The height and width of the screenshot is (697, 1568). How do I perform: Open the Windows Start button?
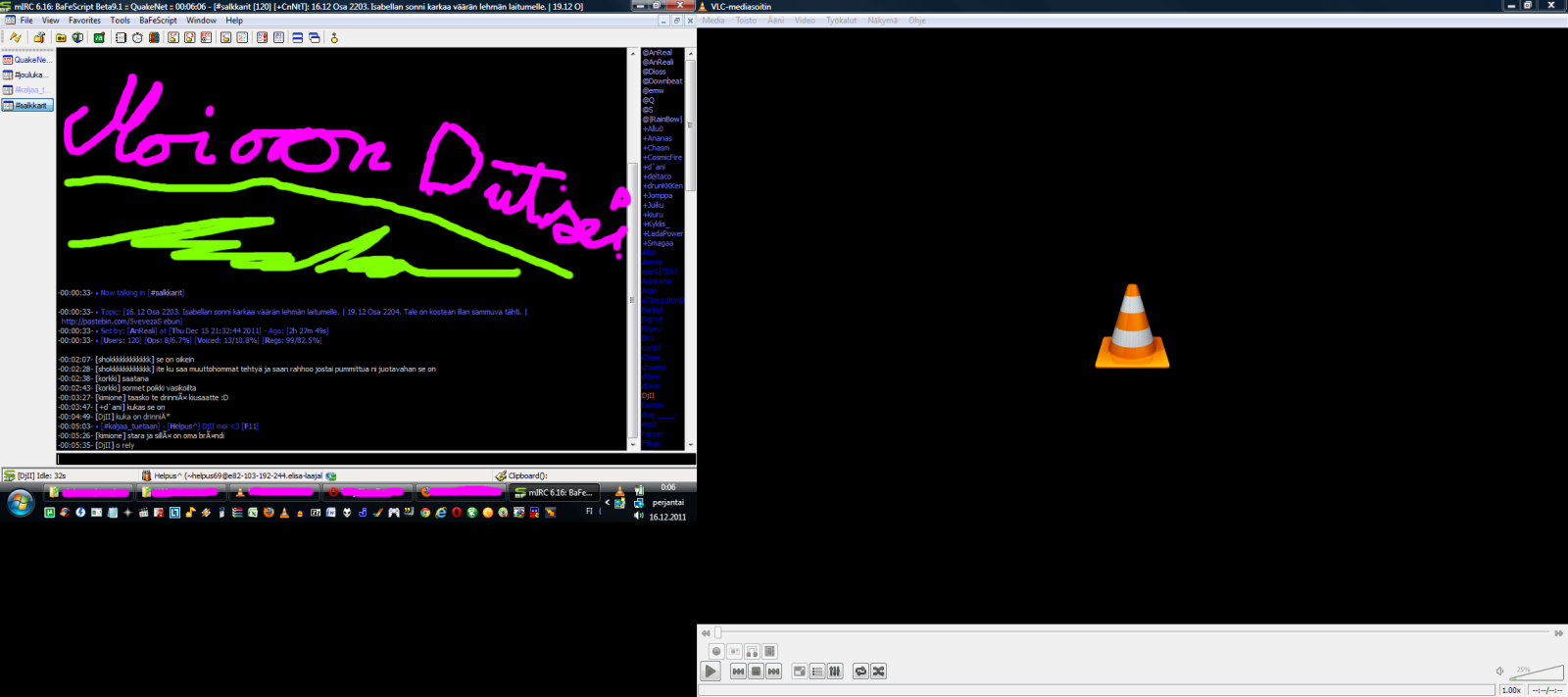point(21,503)
